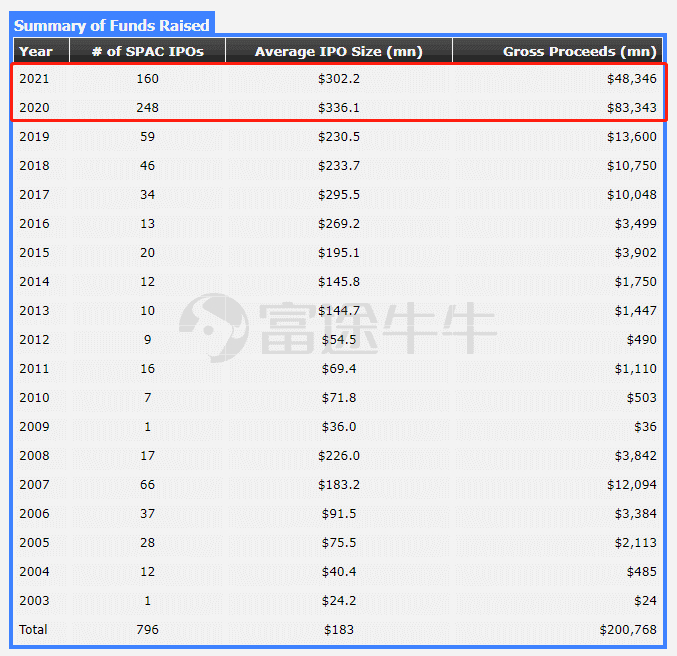The height and width of the screenshot is (656, 677).
Task: Select the year cell '2003'
Action: (34, 600)
